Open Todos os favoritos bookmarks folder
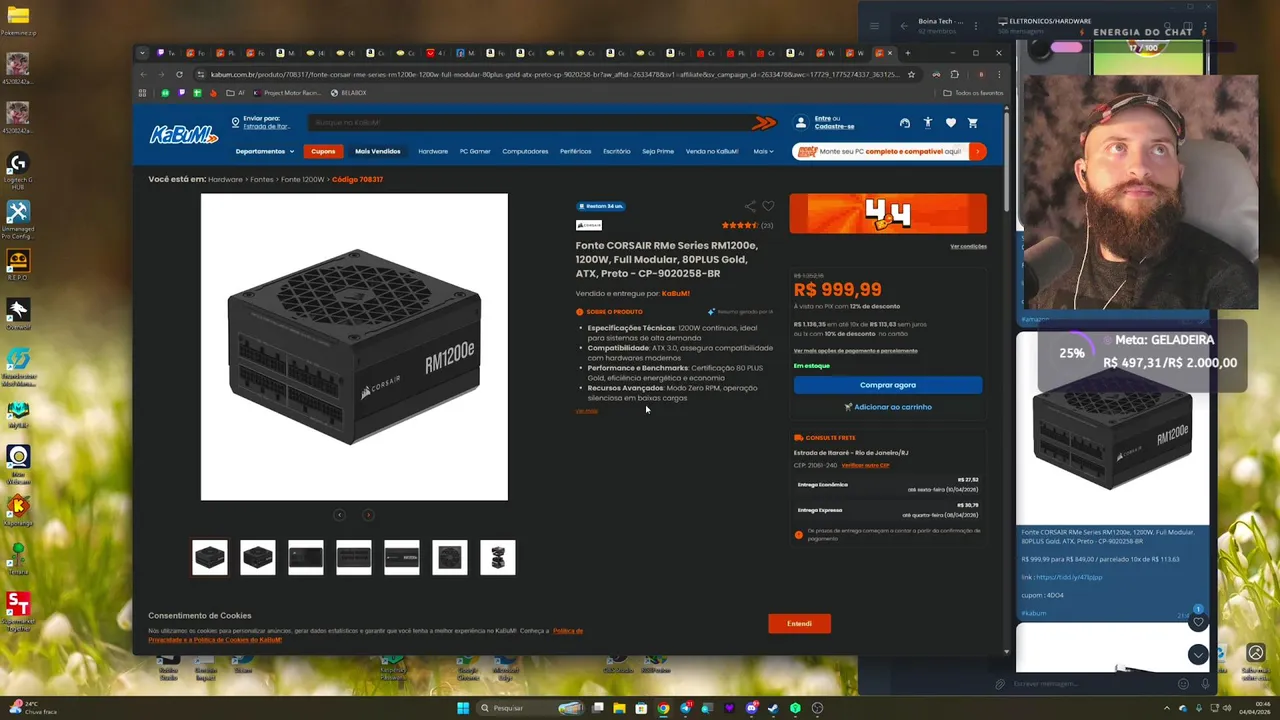 click(973, 93)
